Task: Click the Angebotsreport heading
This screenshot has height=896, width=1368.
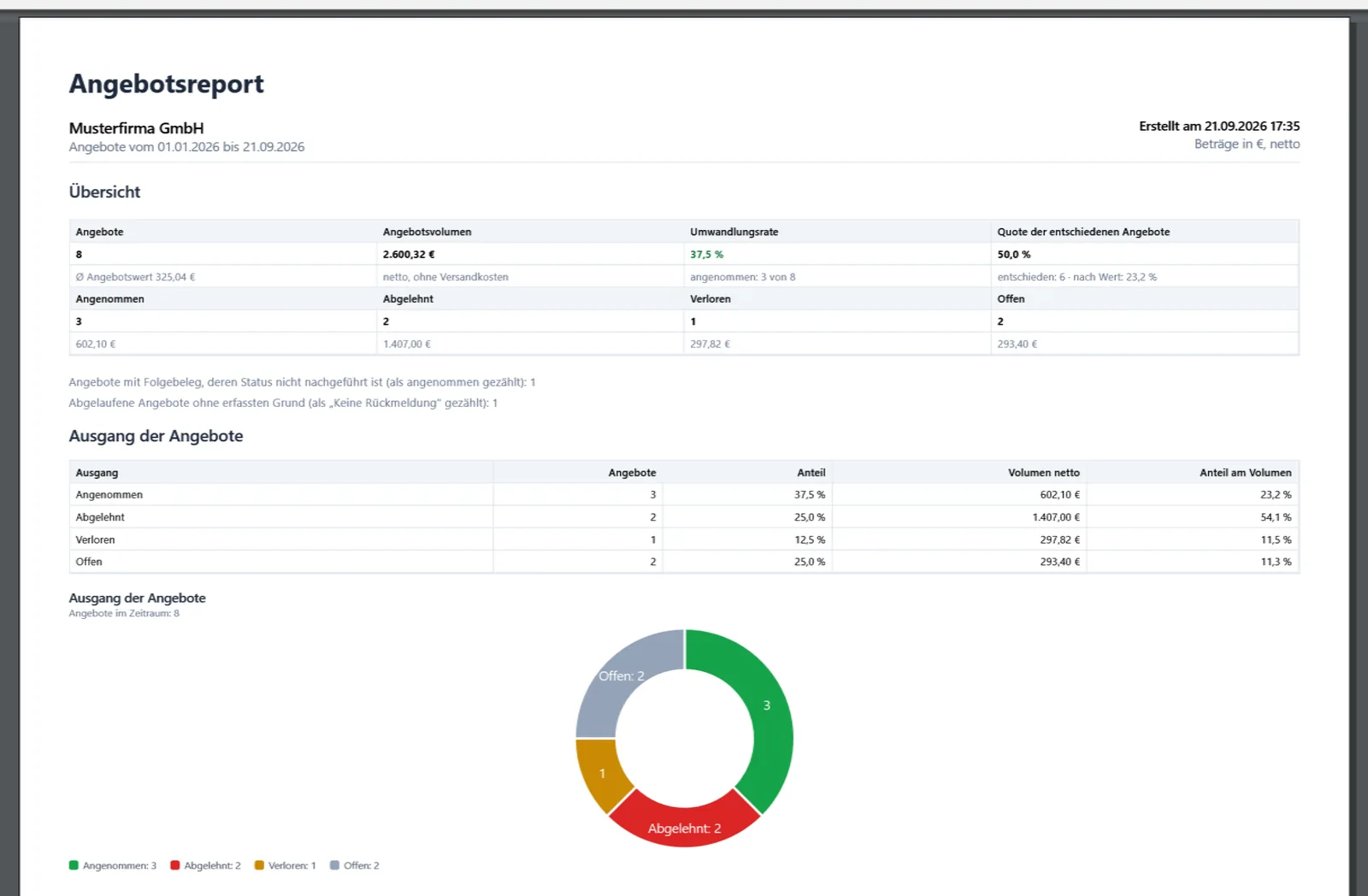Action: click(166, 84)
